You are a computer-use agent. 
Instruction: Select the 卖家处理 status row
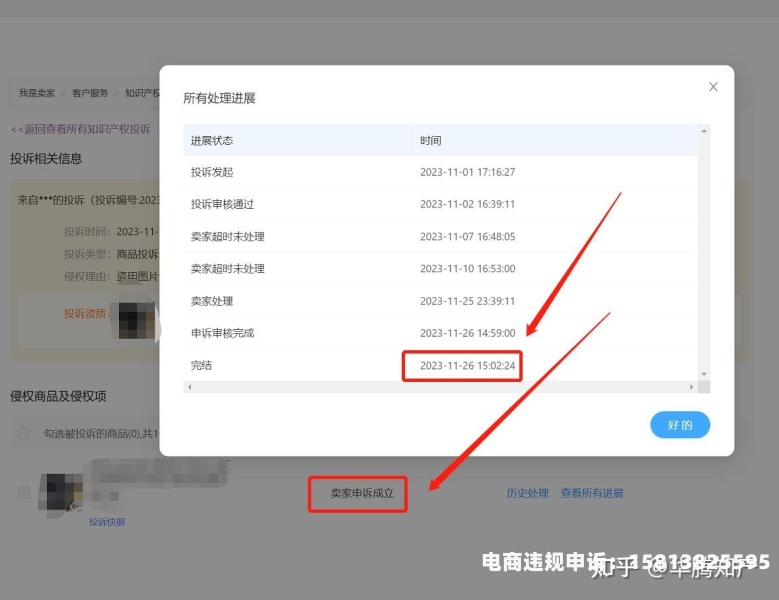click(440, 301)
